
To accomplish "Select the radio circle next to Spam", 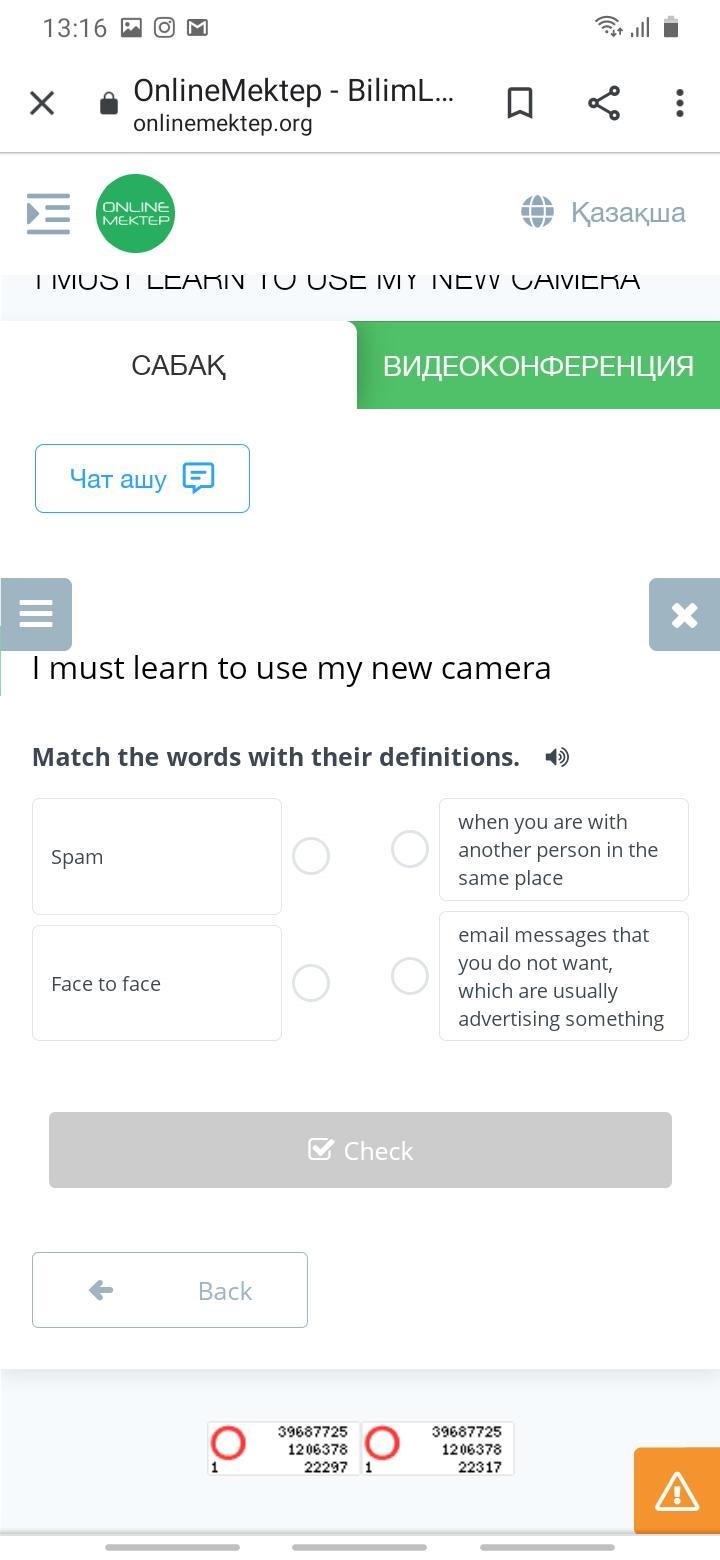I will [311, 856].
